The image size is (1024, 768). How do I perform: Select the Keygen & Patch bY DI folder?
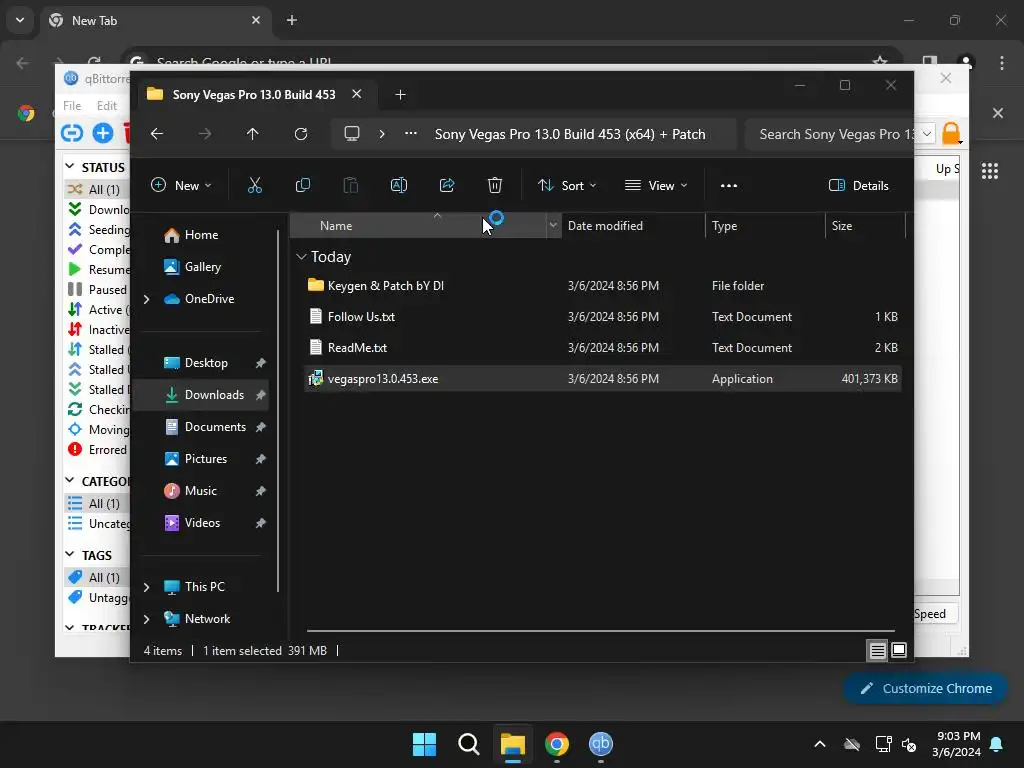pyautogui.click(x=602, y=285)
